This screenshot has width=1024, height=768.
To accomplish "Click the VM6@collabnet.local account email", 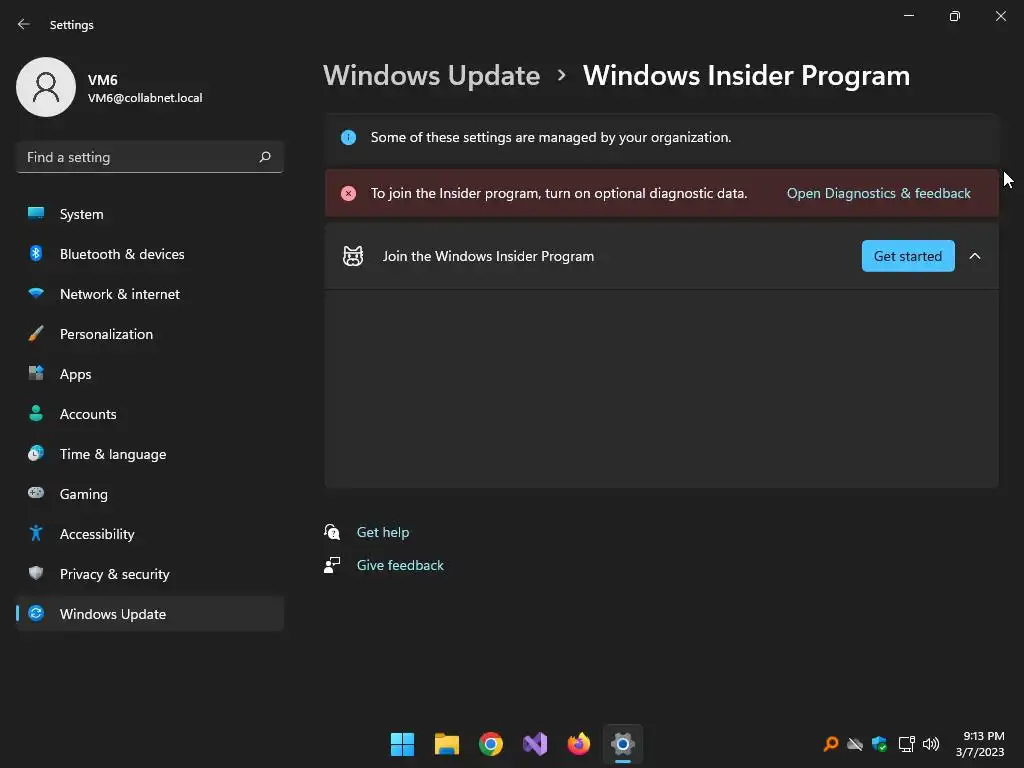I will (x=145, y=98).
